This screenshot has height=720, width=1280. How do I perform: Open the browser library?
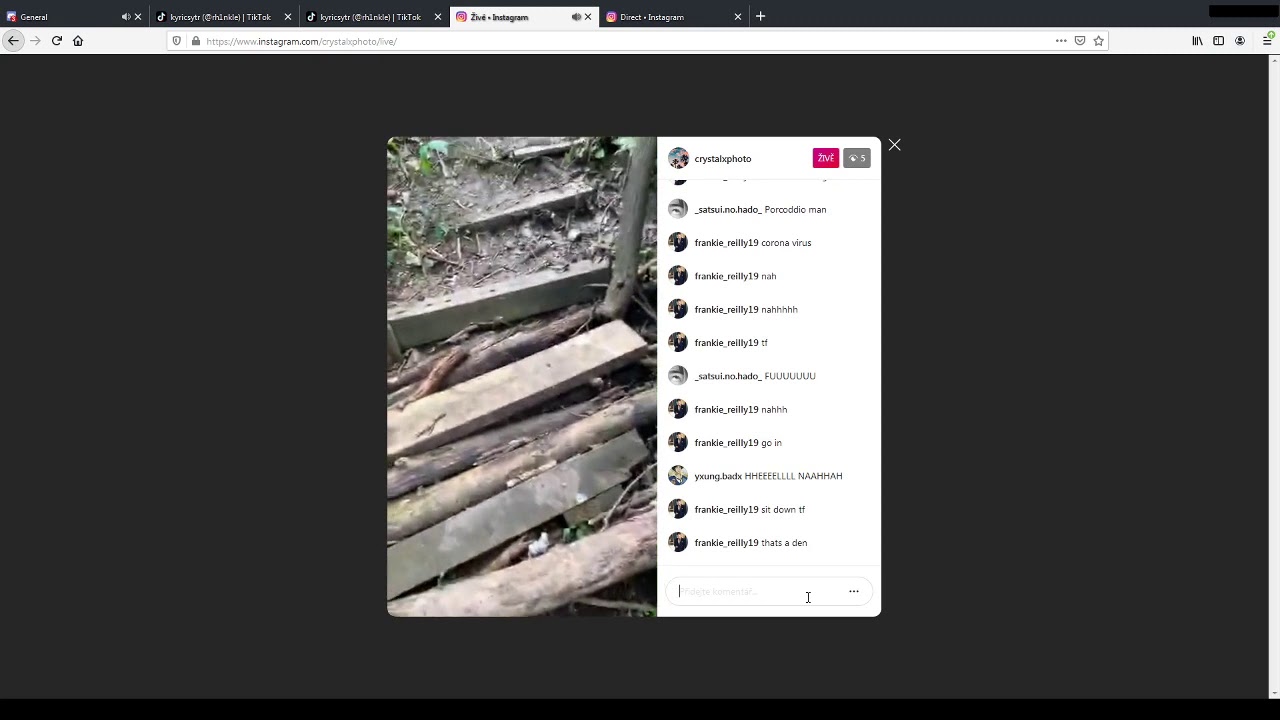(x=1197, y=41)
